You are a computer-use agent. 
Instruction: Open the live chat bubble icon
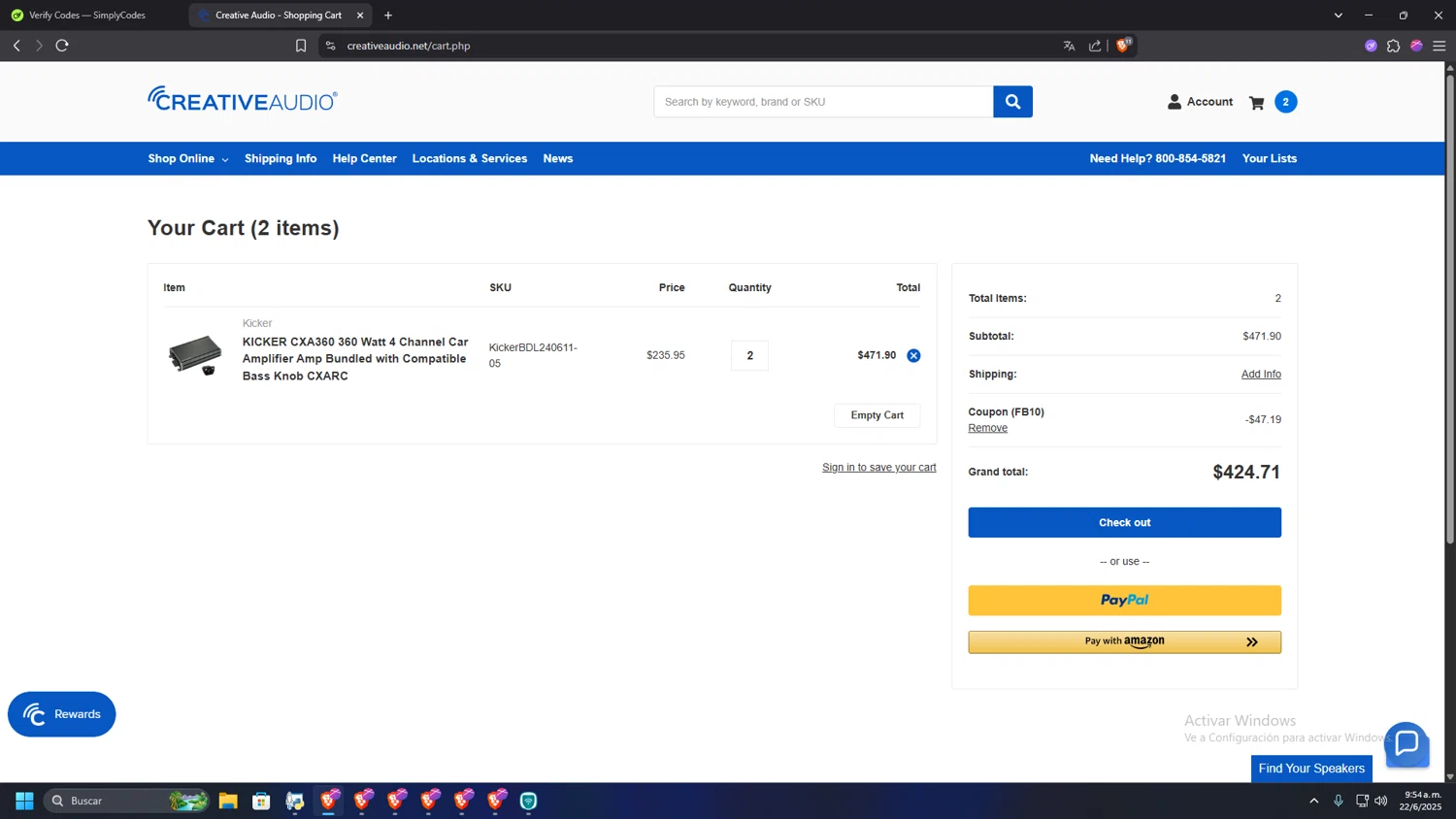[1406, 744]
